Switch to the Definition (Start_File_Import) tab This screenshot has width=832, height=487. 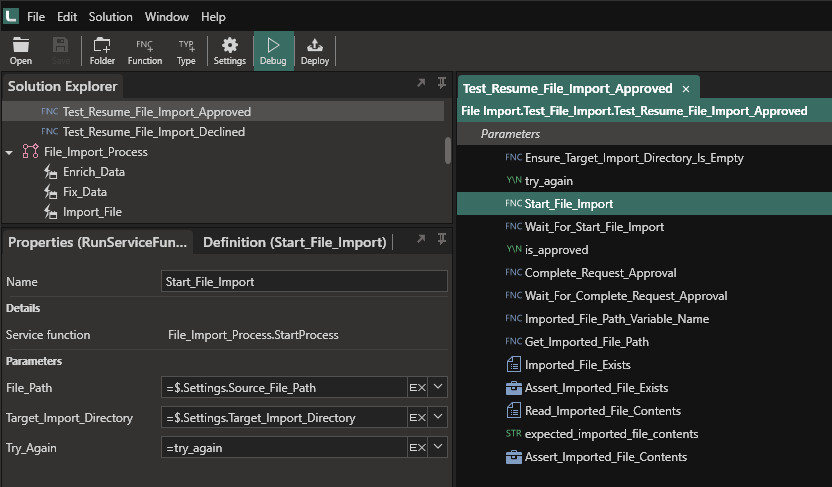(x=294, y=242)
